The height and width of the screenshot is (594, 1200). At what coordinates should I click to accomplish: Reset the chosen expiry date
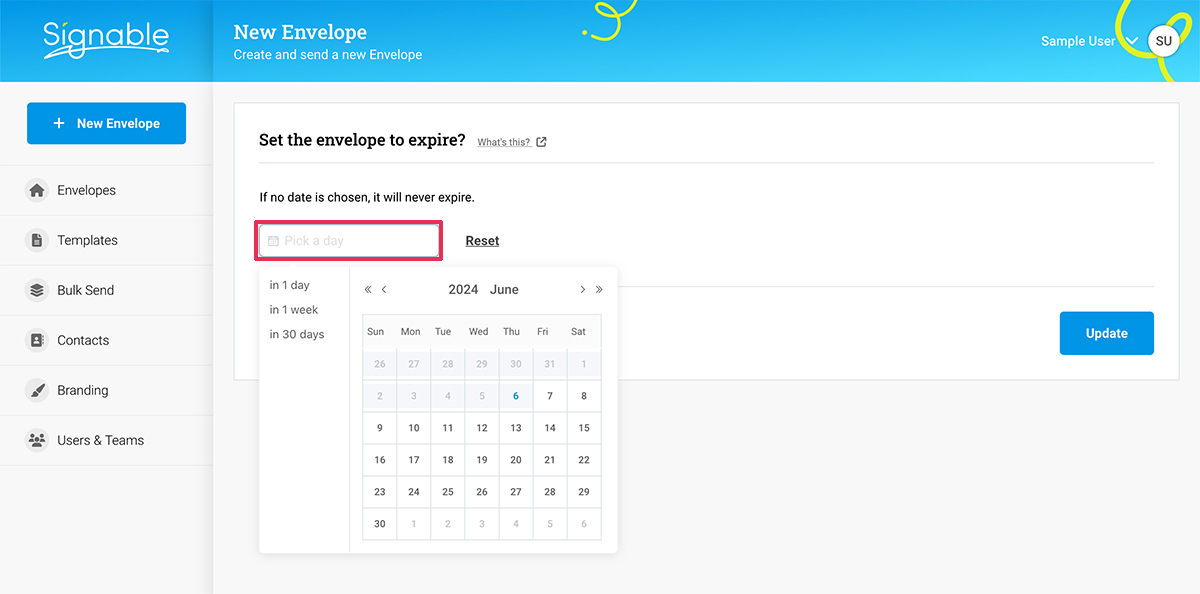(482, 240)
